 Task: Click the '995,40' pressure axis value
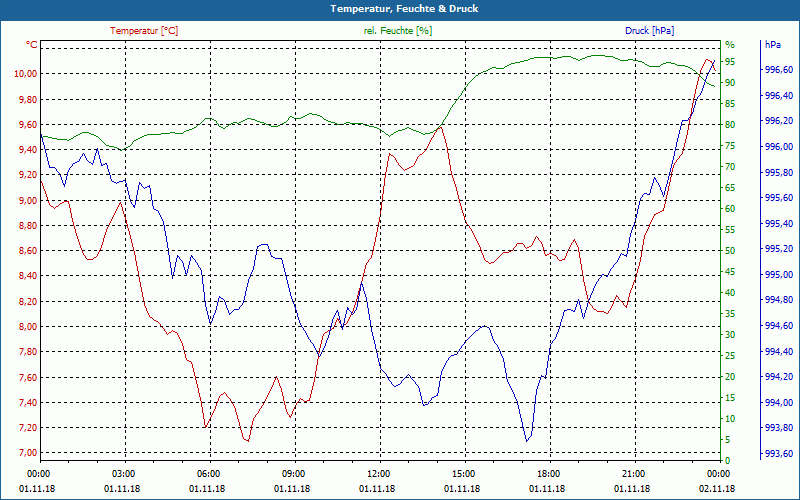tap(780, 223)
